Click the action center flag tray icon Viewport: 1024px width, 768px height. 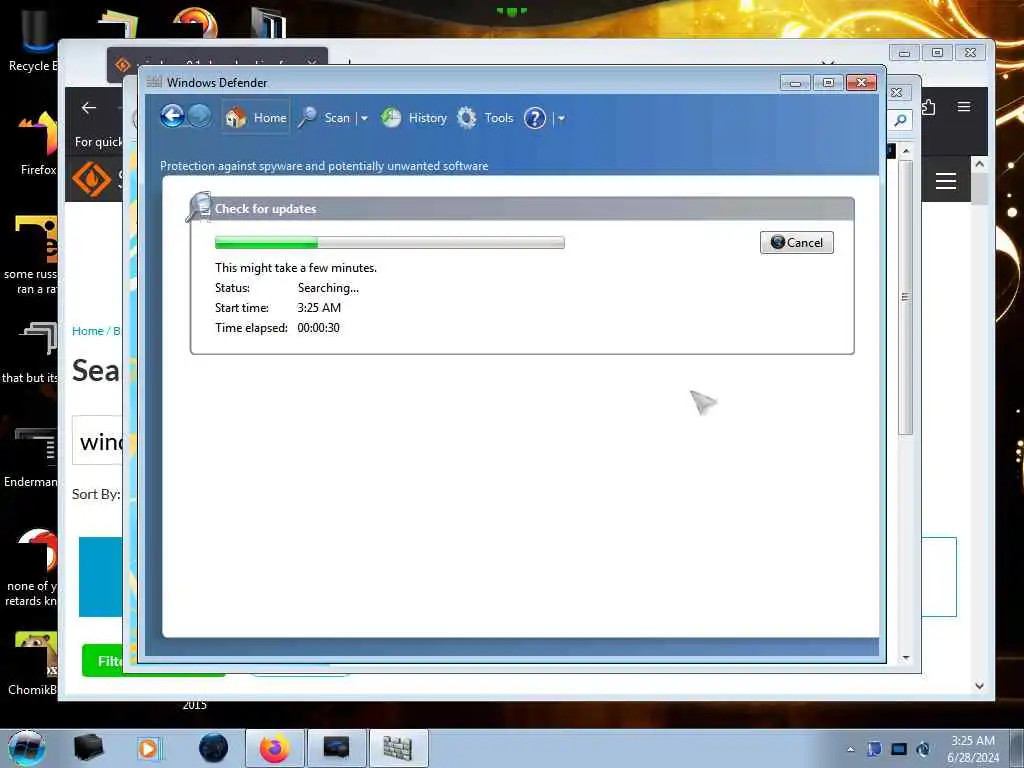pos(874,749)
